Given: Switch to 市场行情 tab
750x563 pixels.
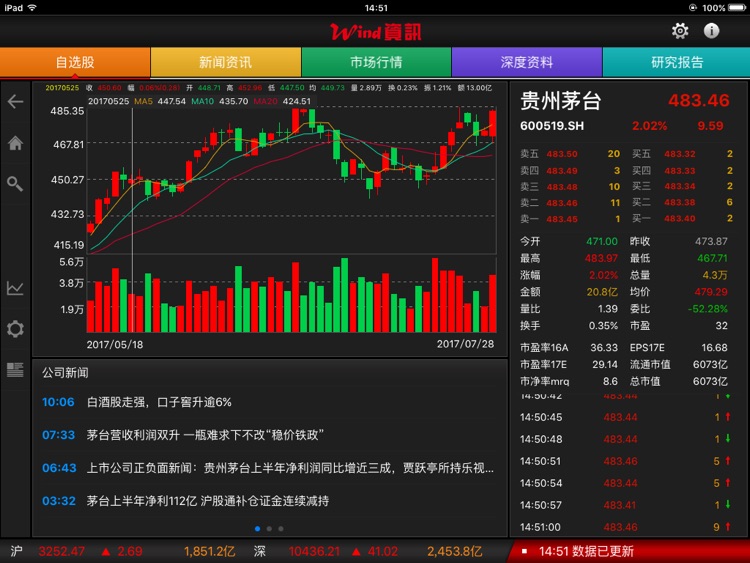Looking at the screenshot, I should [376, 62].
